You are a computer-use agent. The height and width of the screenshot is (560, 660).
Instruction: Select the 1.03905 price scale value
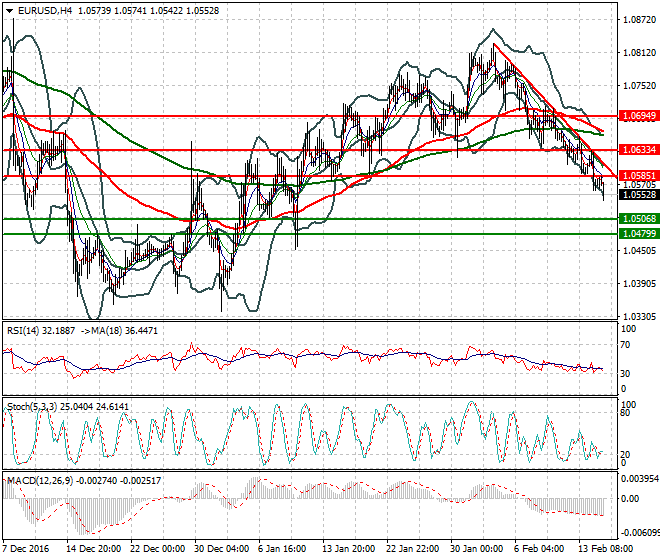click(x=639, y=283)
